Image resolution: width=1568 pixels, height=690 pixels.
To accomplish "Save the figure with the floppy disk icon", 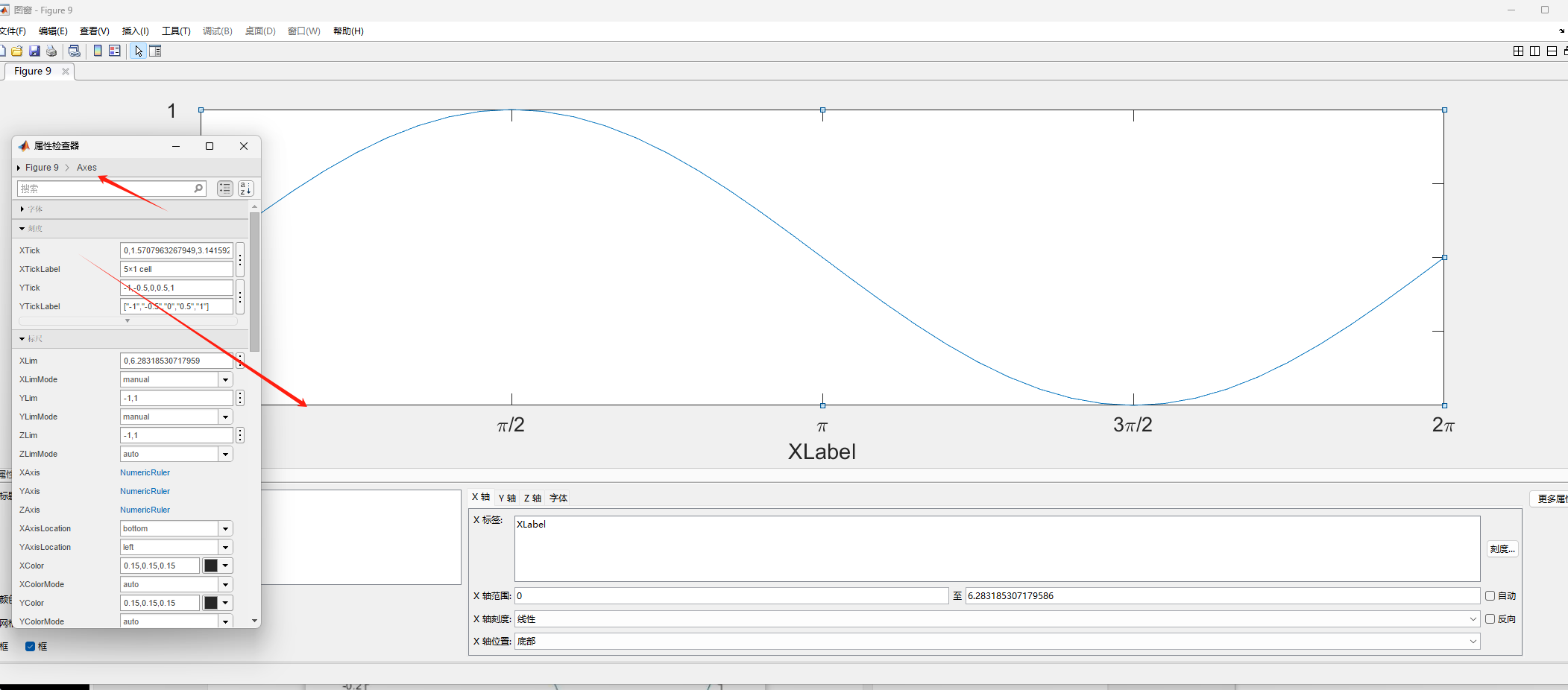I will [x=34, y=51].
